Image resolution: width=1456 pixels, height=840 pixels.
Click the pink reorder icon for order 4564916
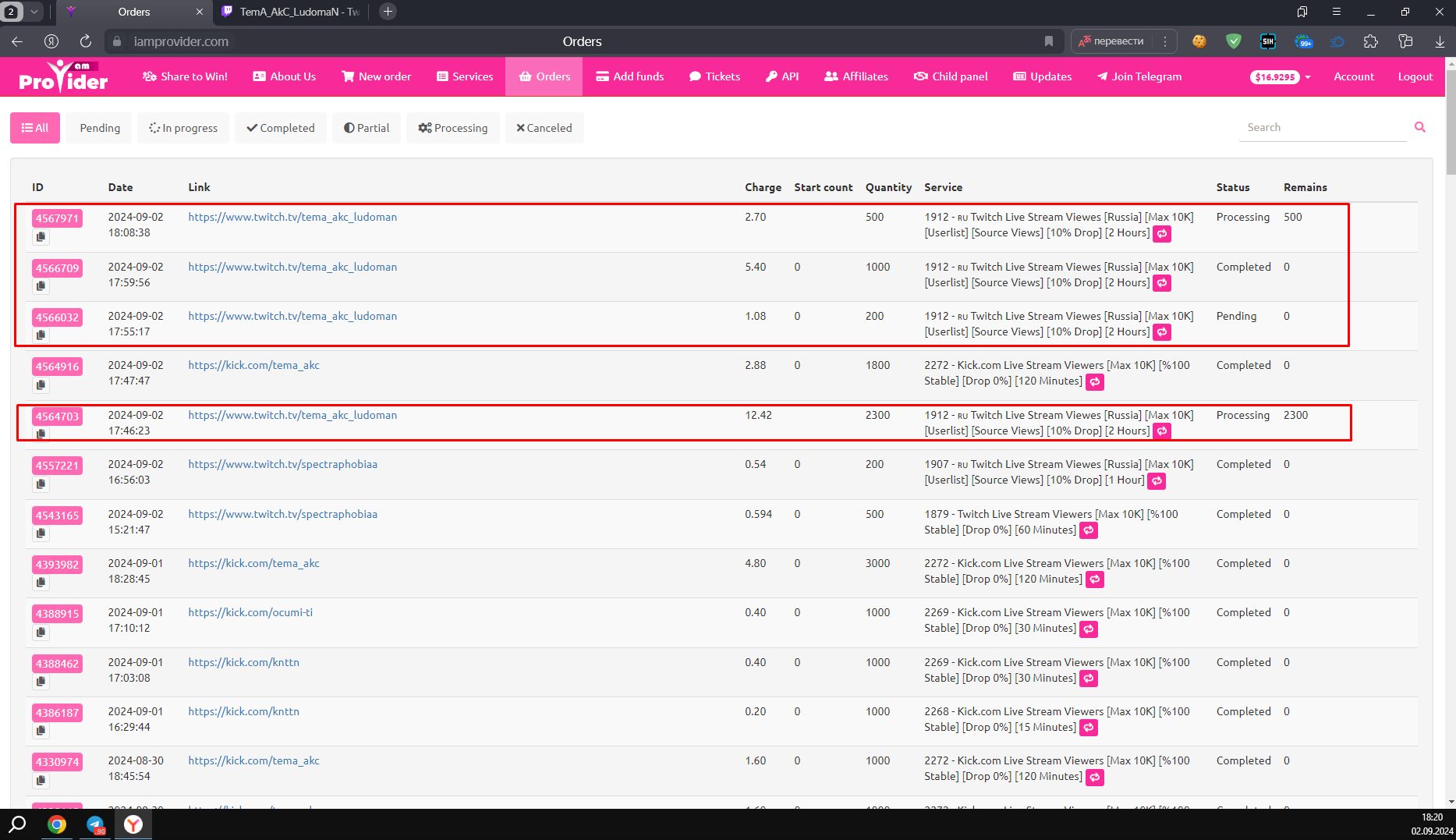pyautogui.click(x=1095, y=381)
